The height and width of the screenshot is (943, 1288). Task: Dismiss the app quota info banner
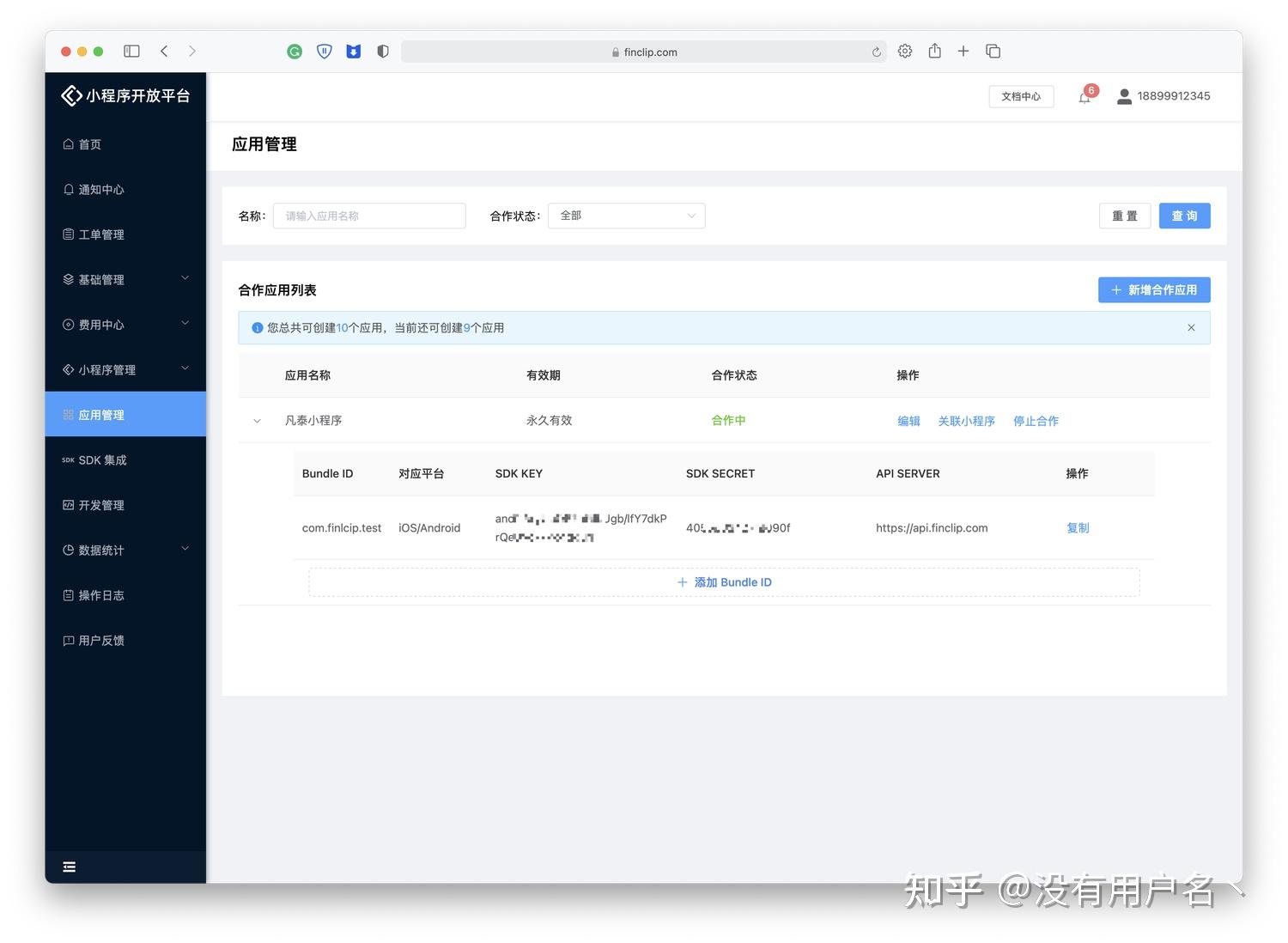click(x=1191, y=327)
